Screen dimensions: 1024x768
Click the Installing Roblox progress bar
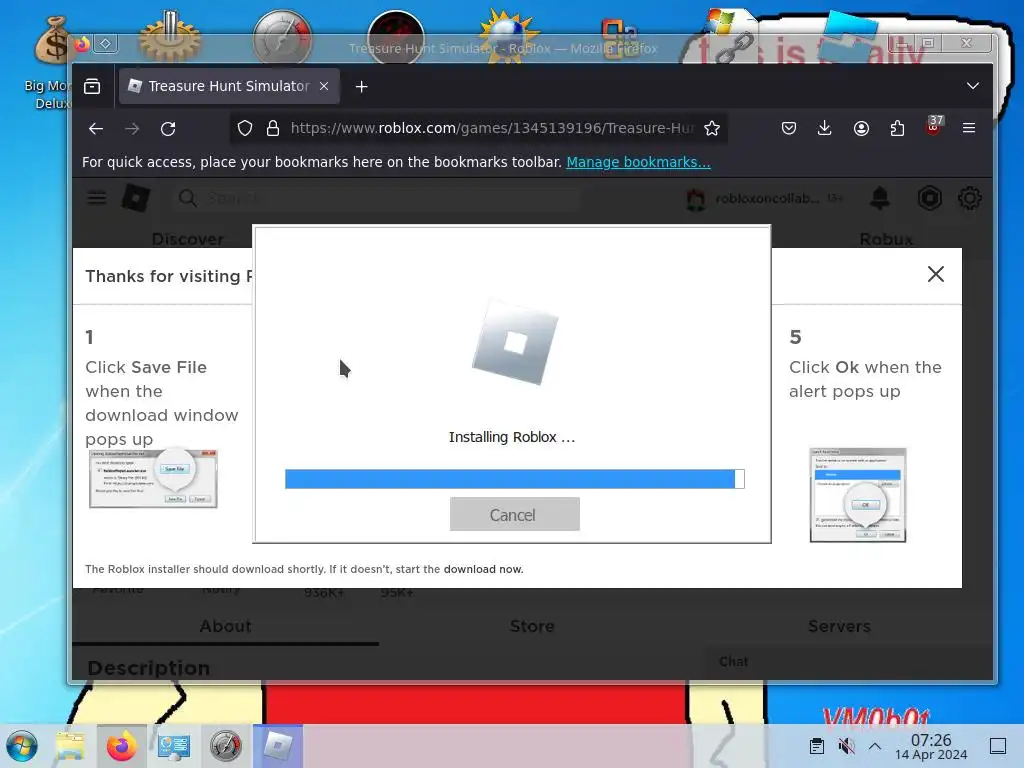tap(515, 479)
